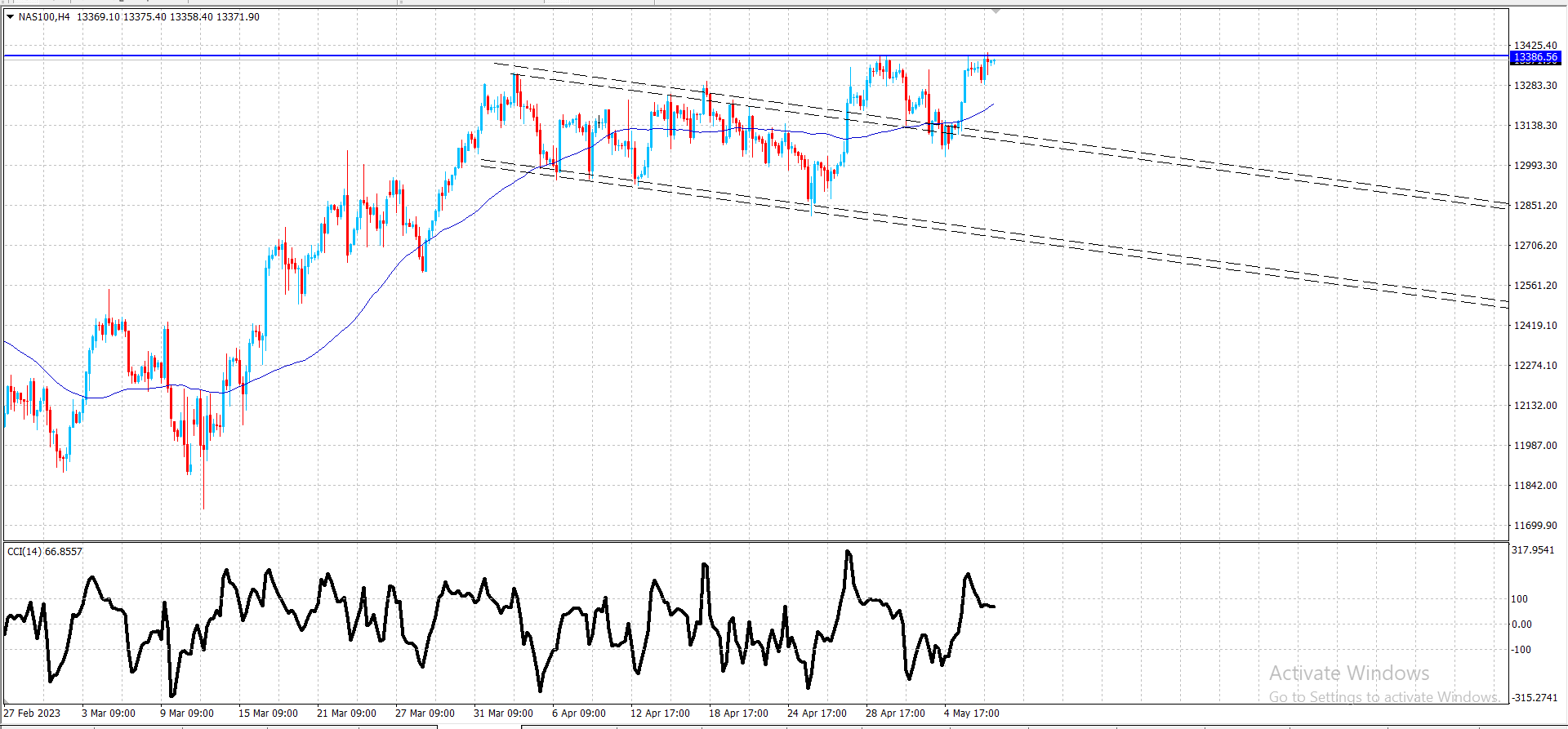Click the high price value 13375.40
The height and width of the screenshot is (729, 1568).
pos(145,16)
